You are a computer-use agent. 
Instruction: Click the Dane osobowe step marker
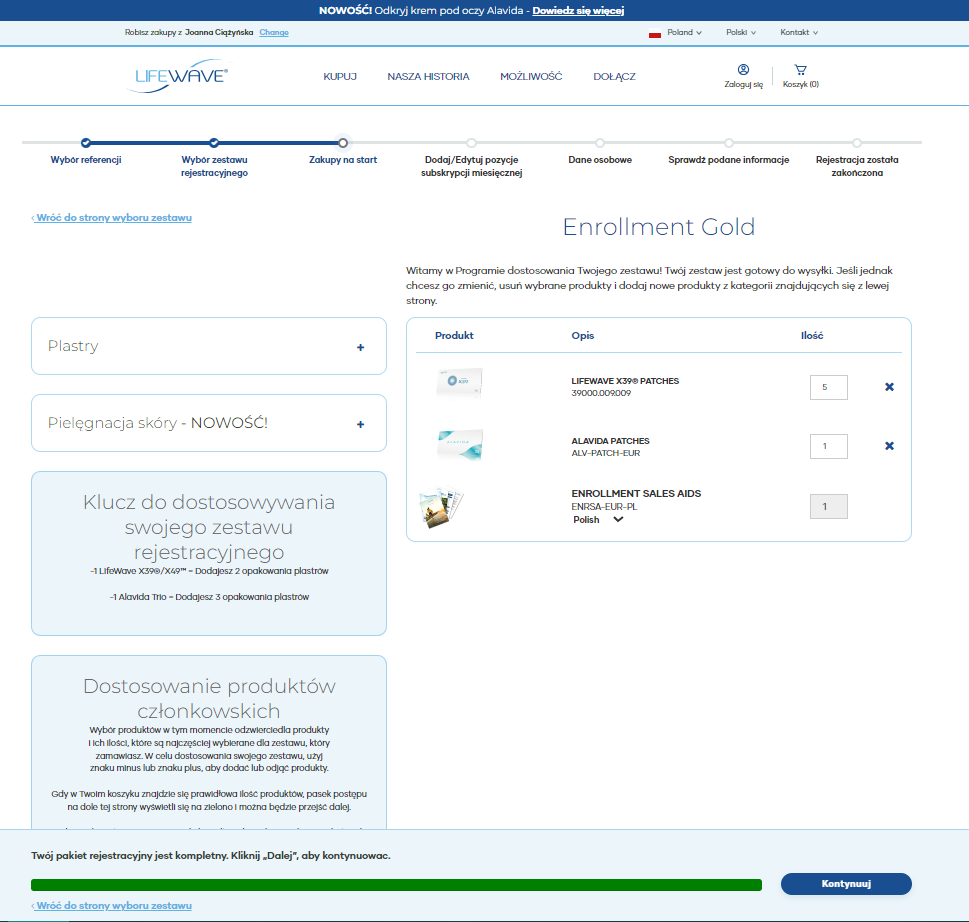tap(600, 143)
